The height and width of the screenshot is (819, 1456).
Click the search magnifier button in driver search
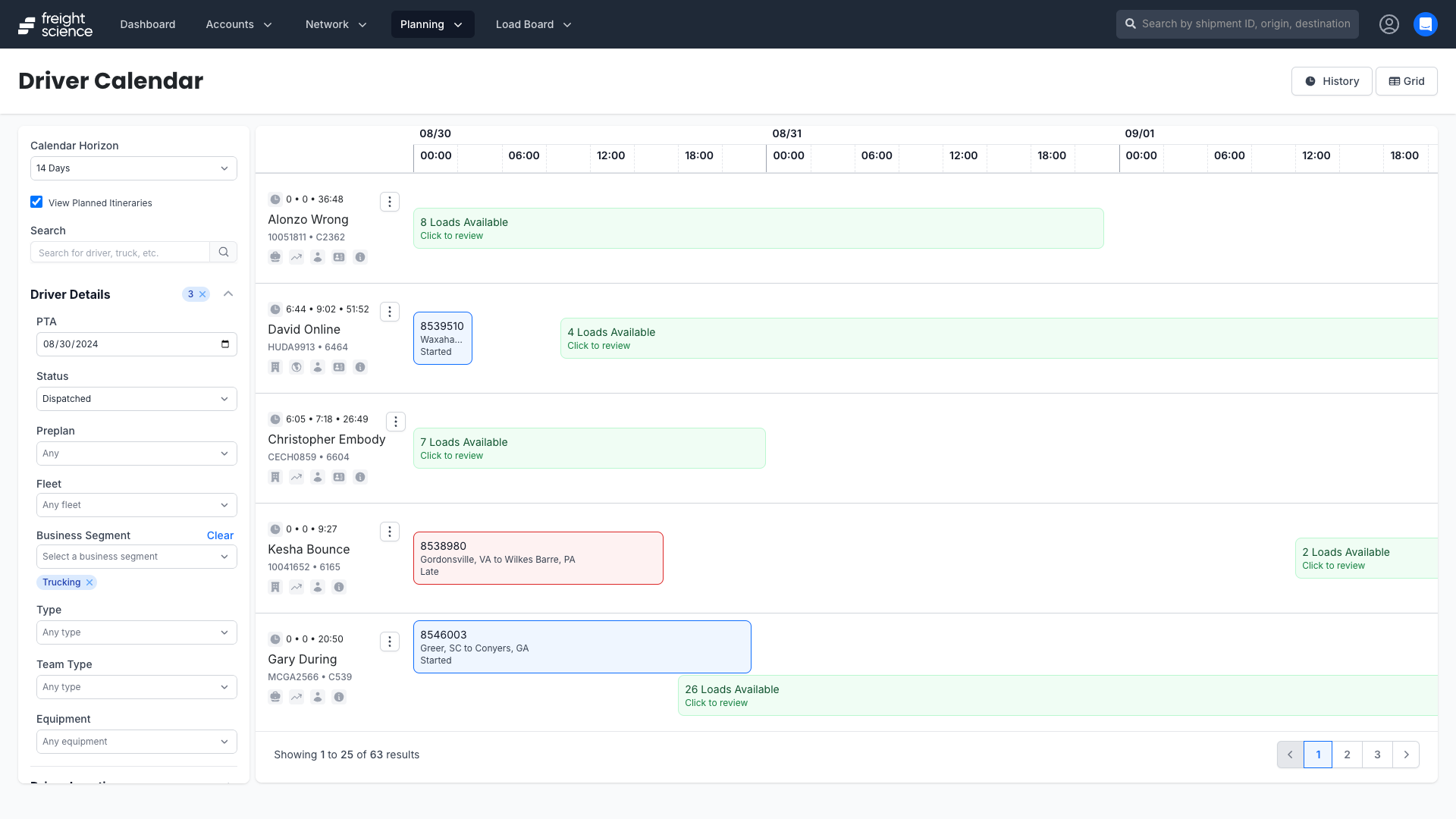(x=224, y=253)
